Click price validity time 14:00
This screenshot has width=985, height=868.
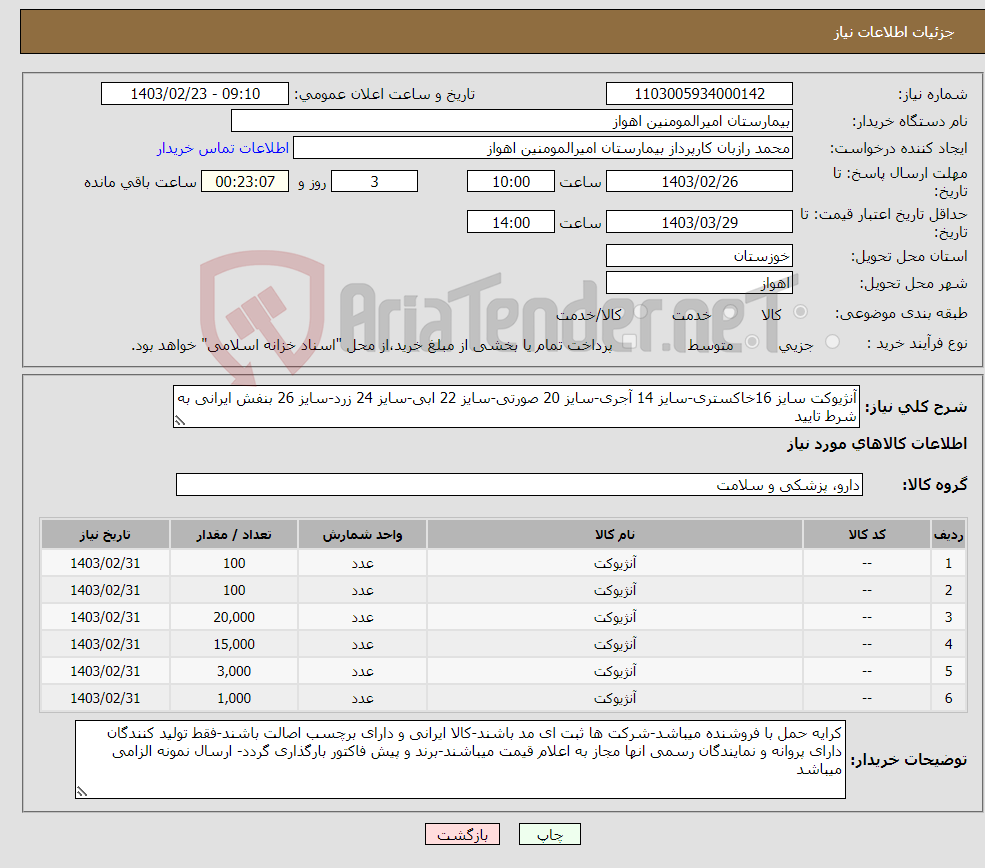(x=511, y=222)
